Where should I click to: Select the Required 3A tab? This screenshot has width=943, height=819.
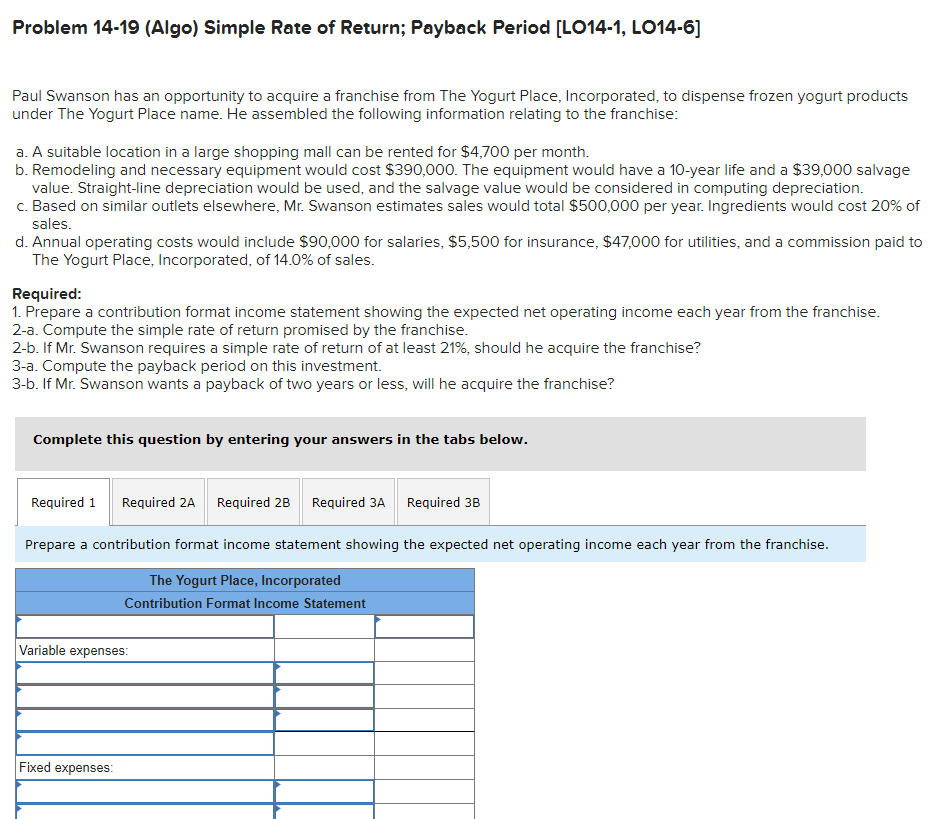pos(348,502)
